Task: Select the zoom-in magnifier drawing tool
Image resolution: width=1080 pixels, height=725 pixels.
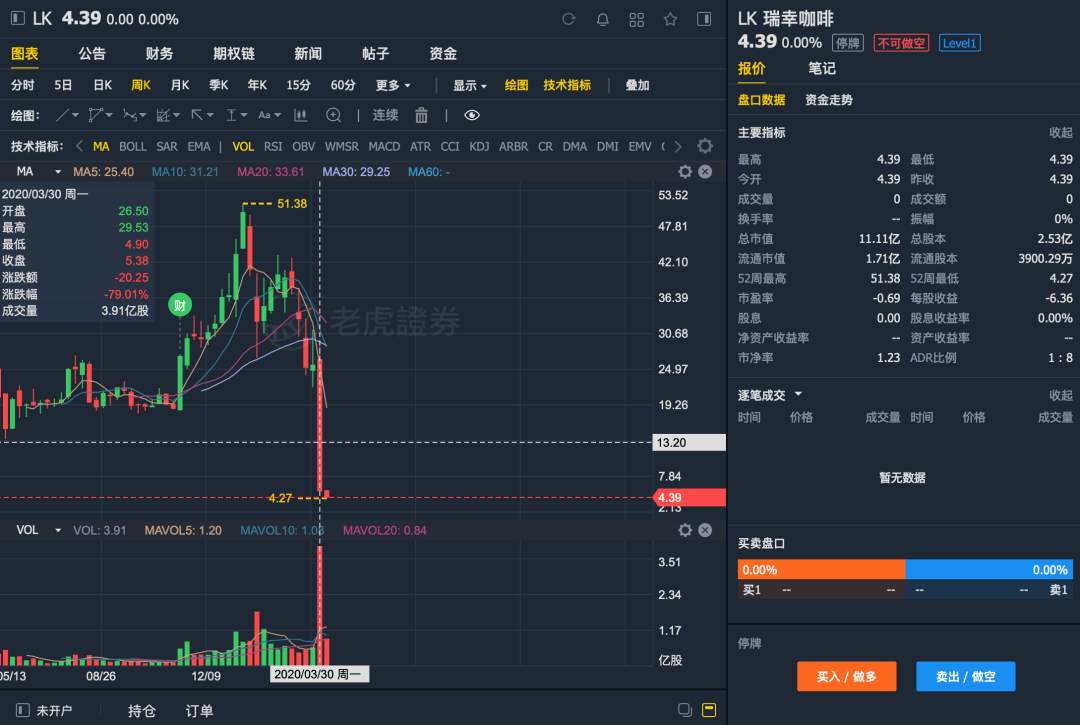Action: (x=334, y=115)
